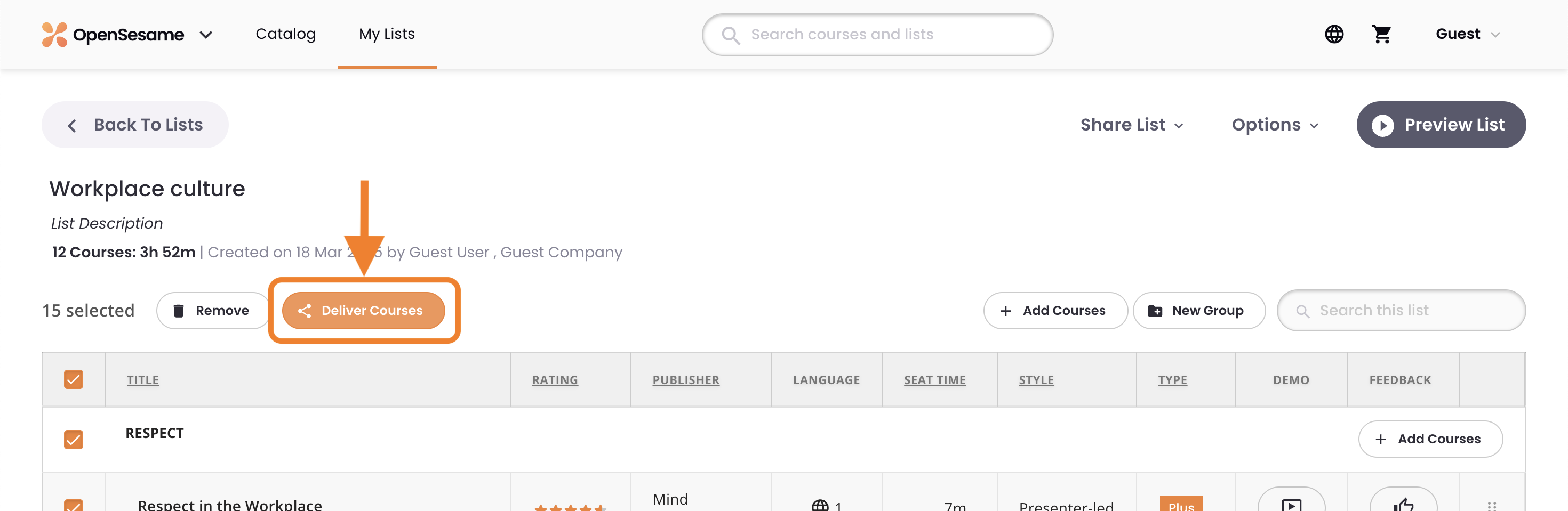Switch to the My Lists tab

(387, 34)
